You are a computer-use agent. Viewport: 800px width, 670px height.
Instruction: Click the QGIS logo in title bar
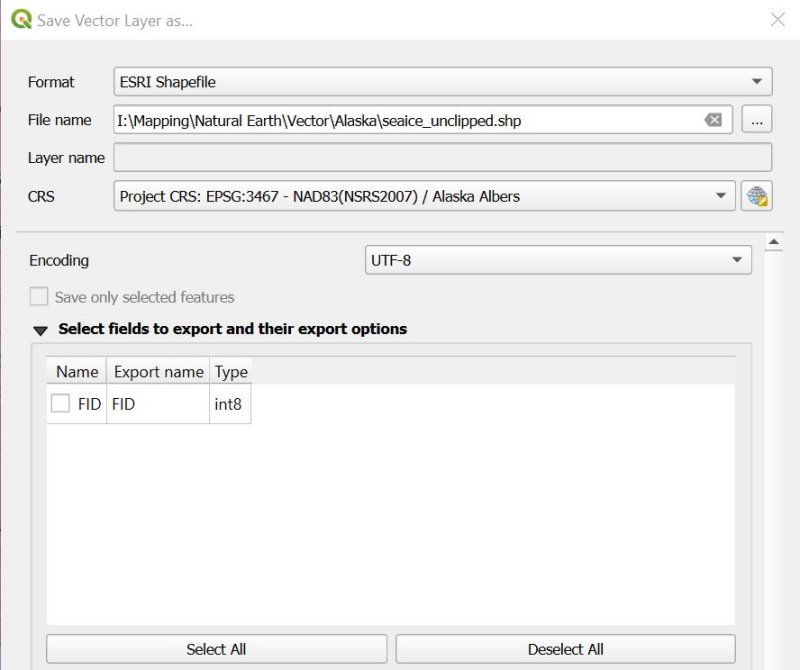(x=21, y=19)
